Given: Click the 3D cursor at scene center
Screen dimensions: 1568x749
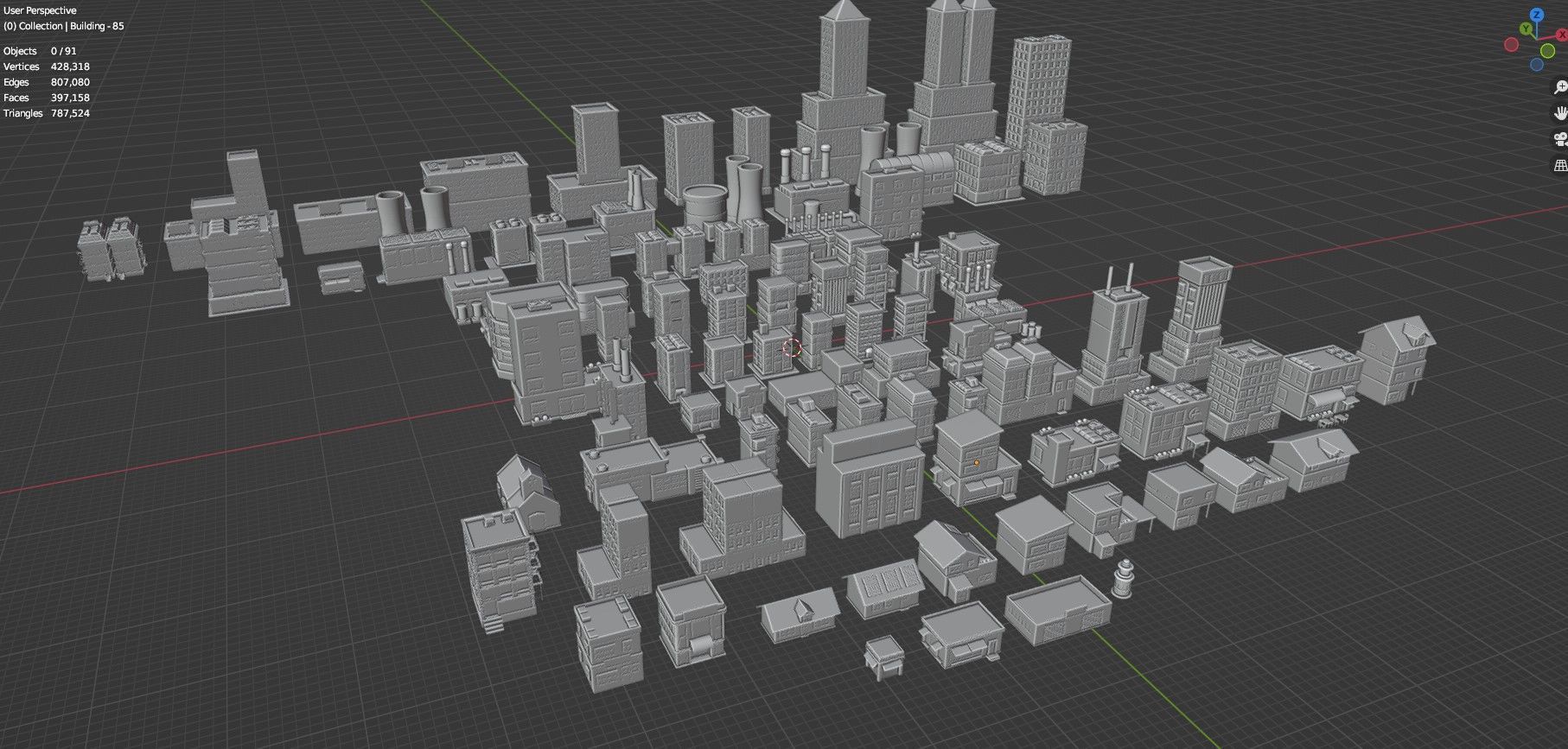Looking at the screenshot, I should click(x=792, y=348).
